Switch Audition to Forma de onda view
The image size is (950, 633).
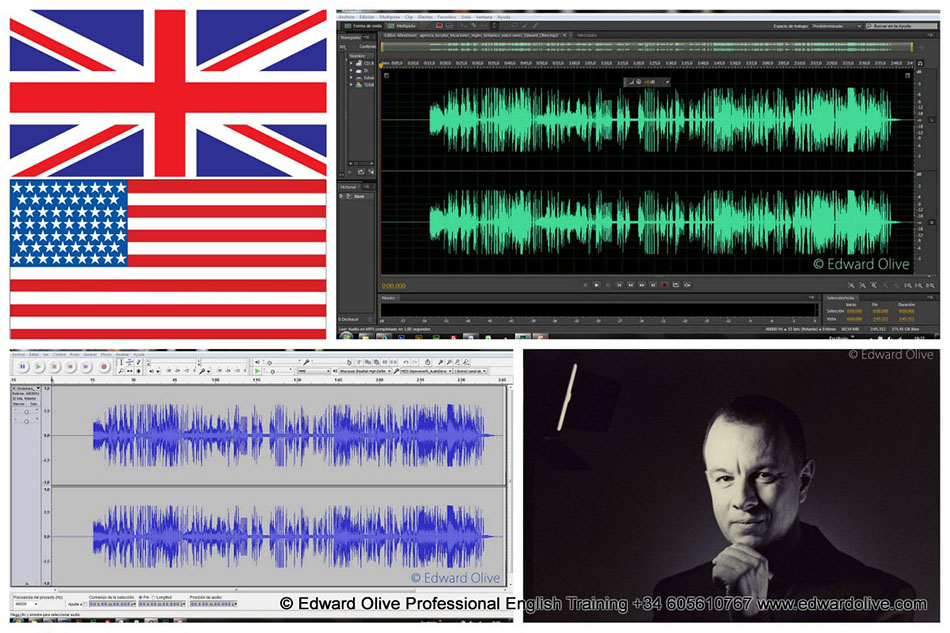(364, 26)
